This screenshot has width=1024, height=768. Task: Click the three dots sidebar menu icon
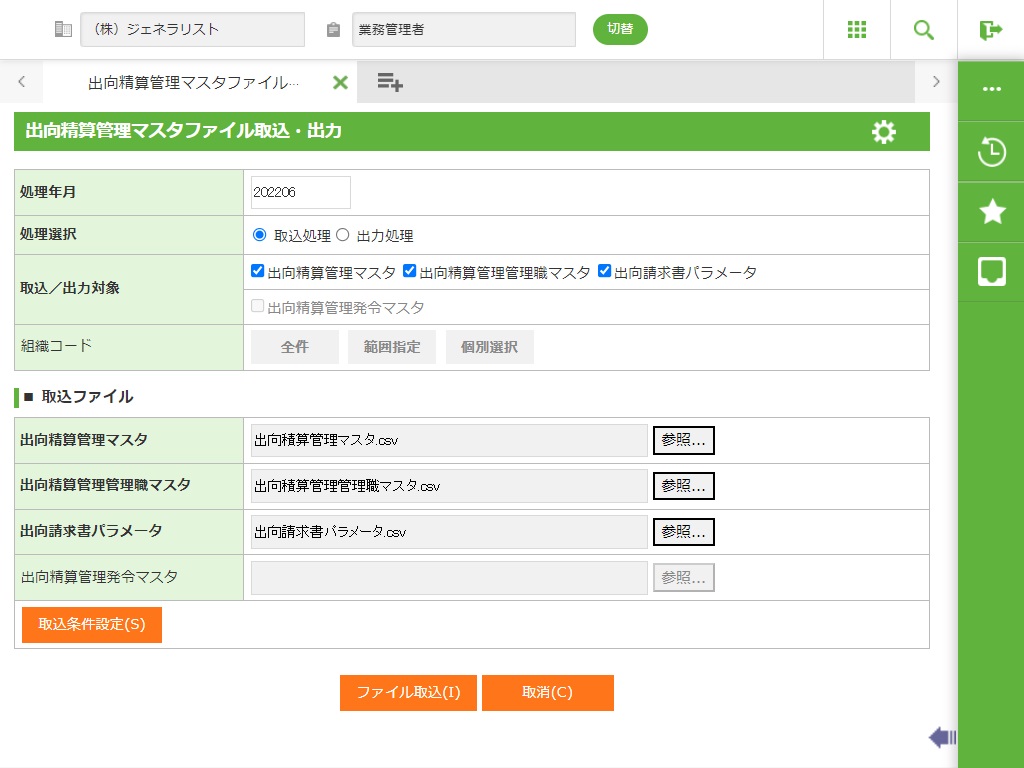point(991,89)
